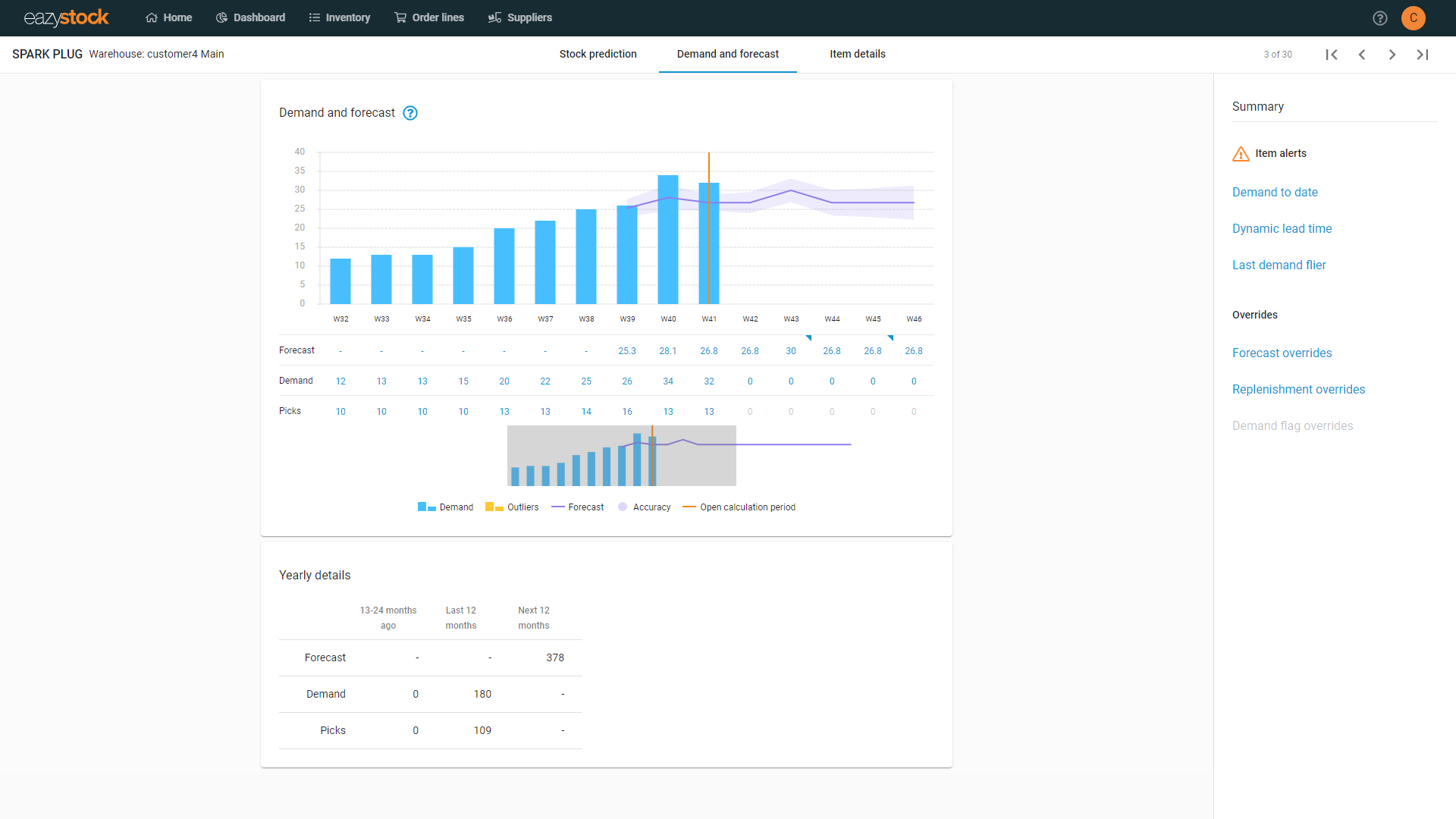Image resolution: width=1456 pixels, height=819 pixels.
Task: Open the Suppliers menu
Action: (520, 17)
